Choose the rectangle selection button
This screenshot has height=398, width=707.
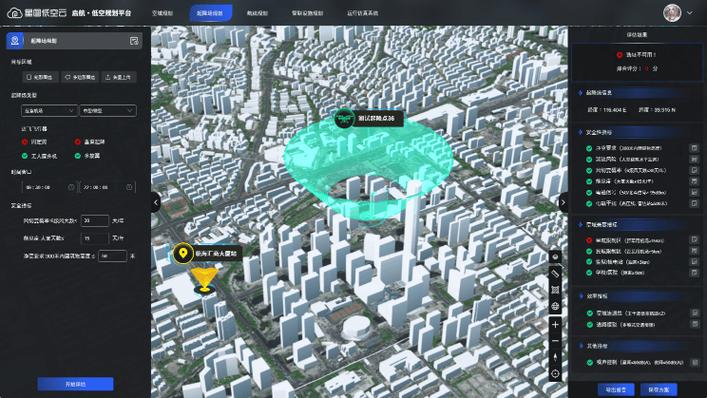(40, 77)
